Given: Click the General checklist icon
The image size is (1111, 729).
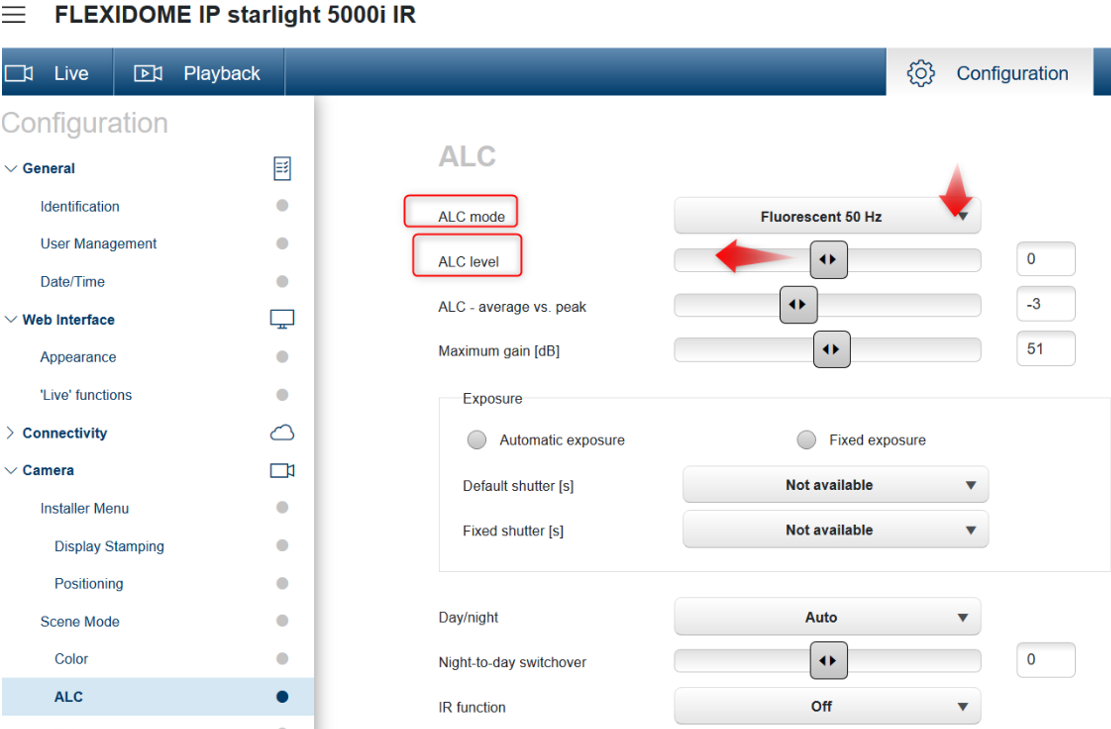Looking at the screenshot, I should (282, 169).
